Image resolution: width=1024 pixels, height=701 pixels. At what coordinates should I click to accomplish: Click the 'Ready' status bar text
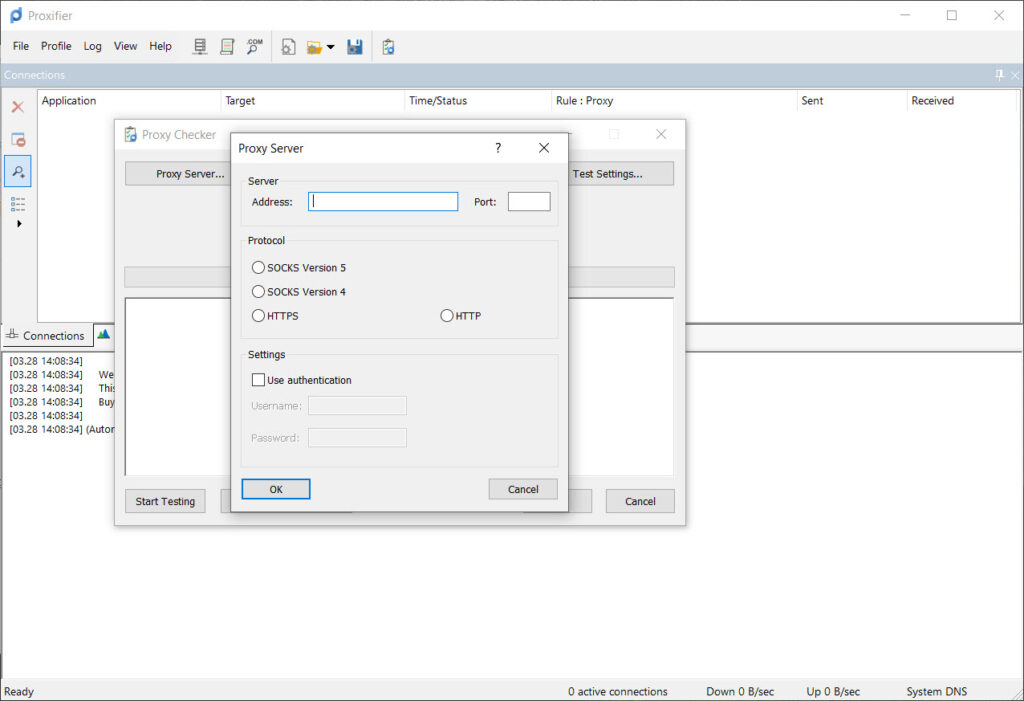(x=19, y=691)
